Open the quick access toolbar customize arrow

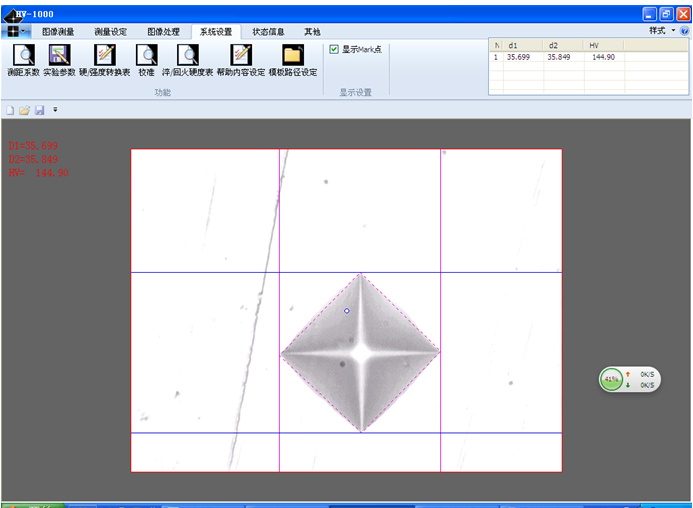(55, 109)
